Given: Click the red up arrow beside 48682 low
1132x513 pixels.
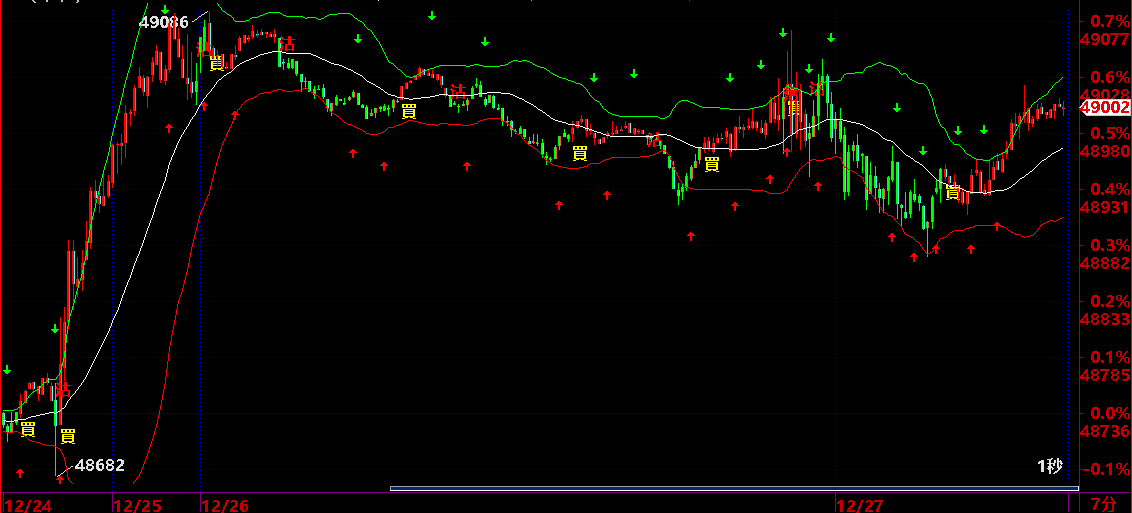Looking at the screenshot, I should click(60, 479).
